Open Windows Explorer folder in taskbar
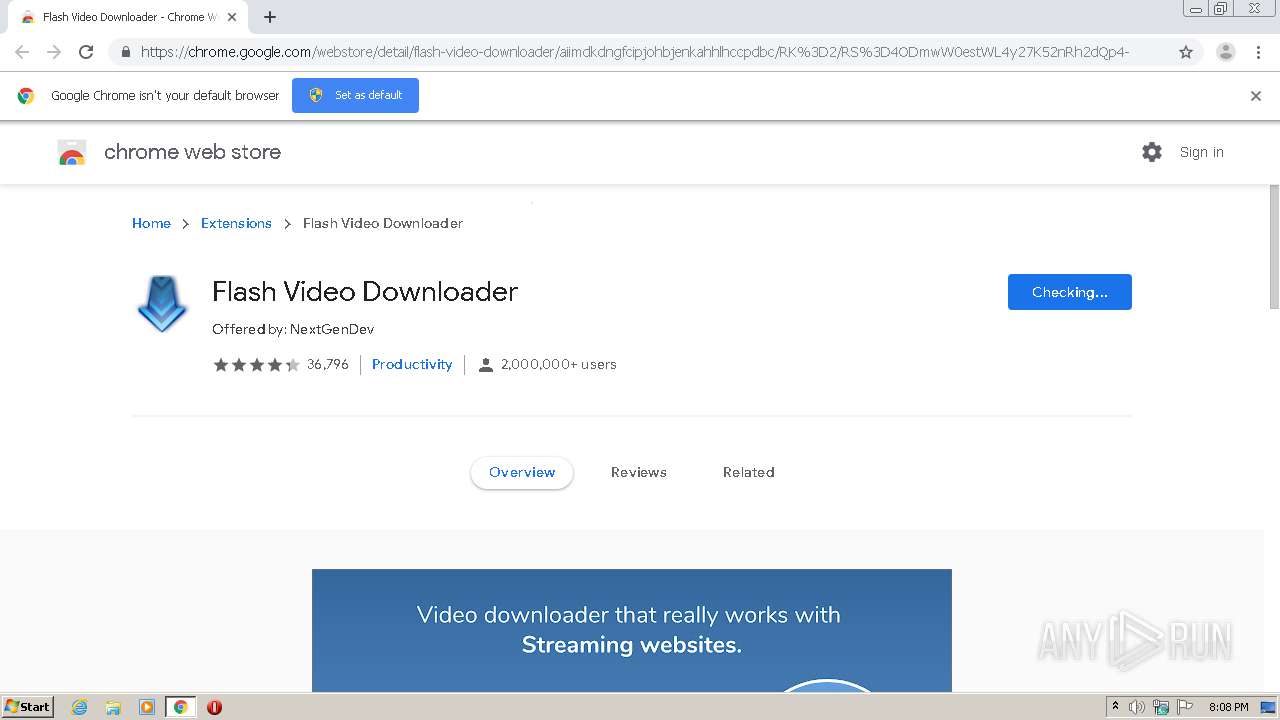This screenshot has height=720, width=1280. pos(113,707)
